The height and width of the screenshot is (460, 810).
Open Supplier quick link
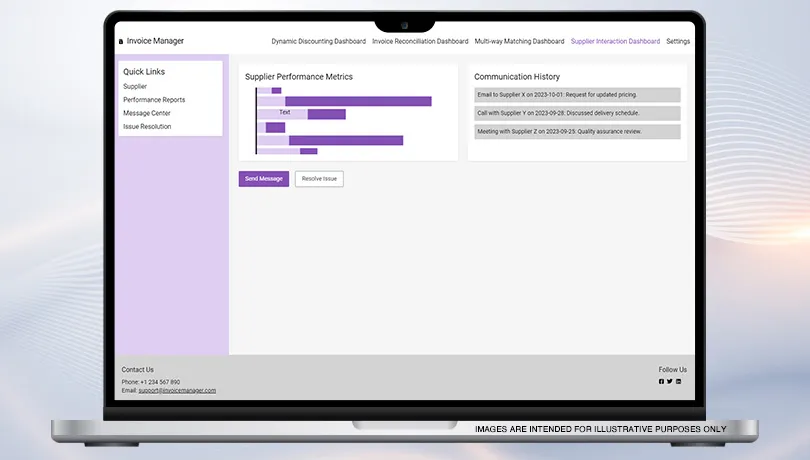(135, 87)
